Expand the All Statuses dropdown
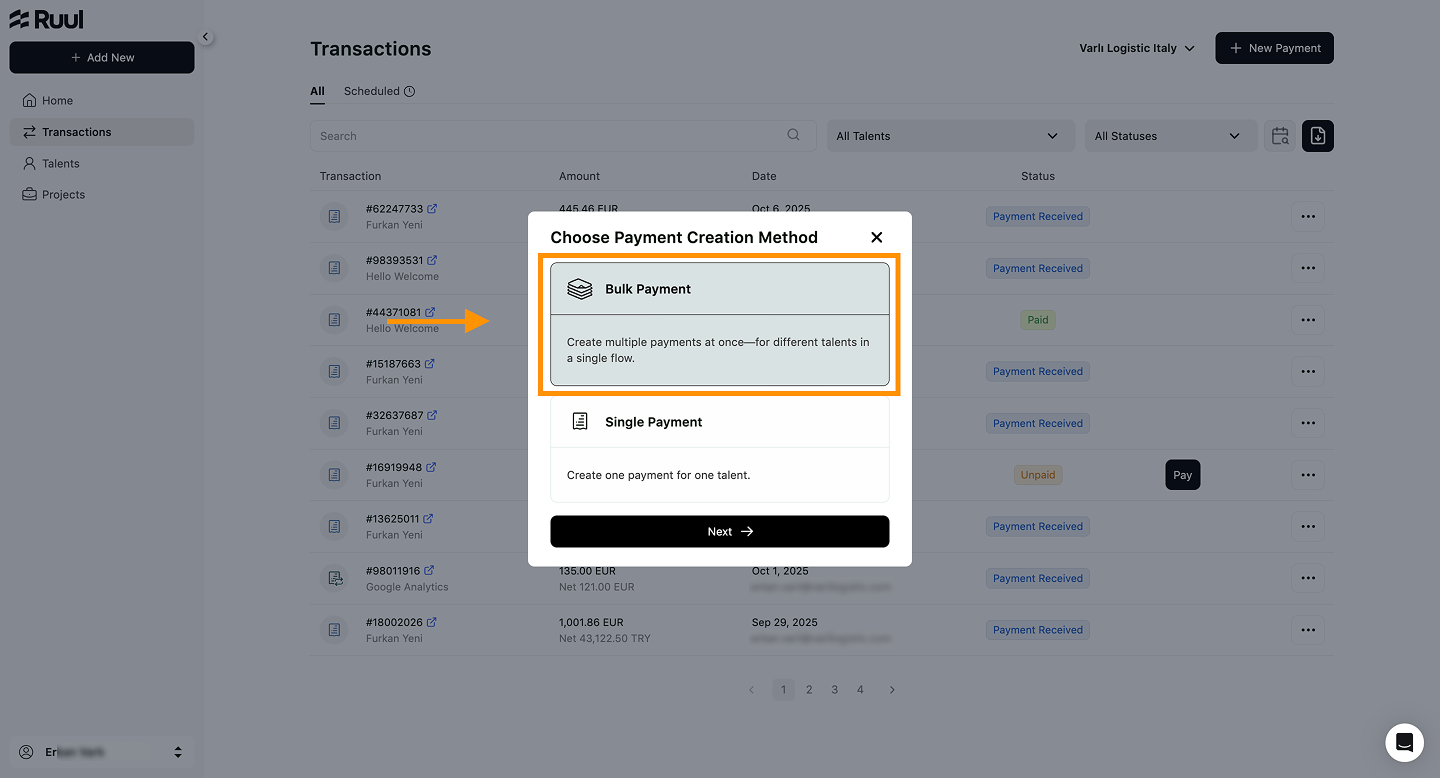1440x778 pixels. click(x=1170, y=136)
